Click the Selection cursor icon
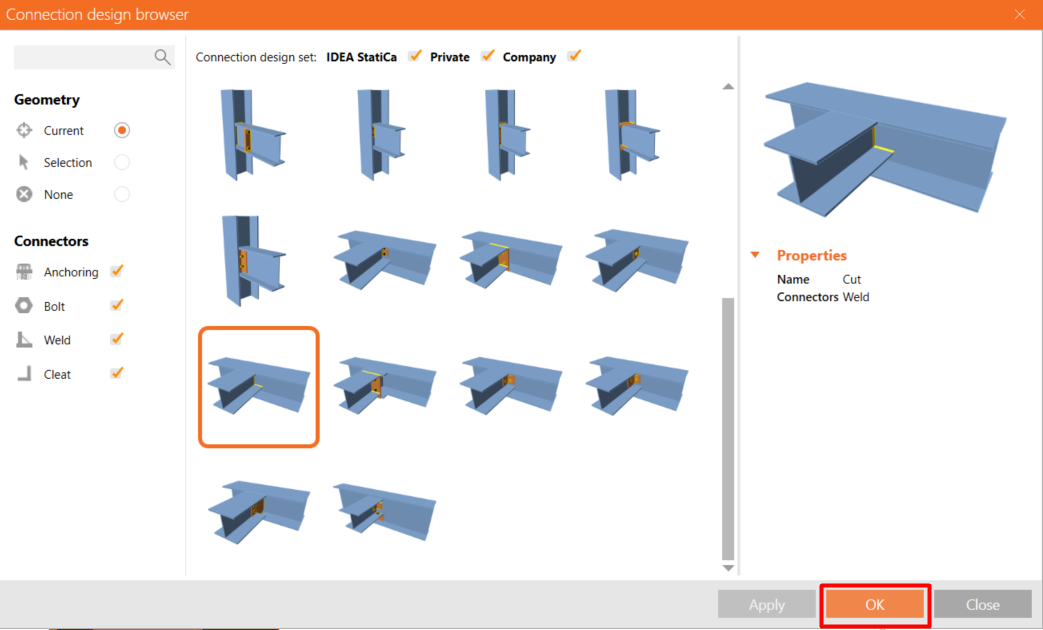Screen dimensions: 1043x630 (24, 162)
